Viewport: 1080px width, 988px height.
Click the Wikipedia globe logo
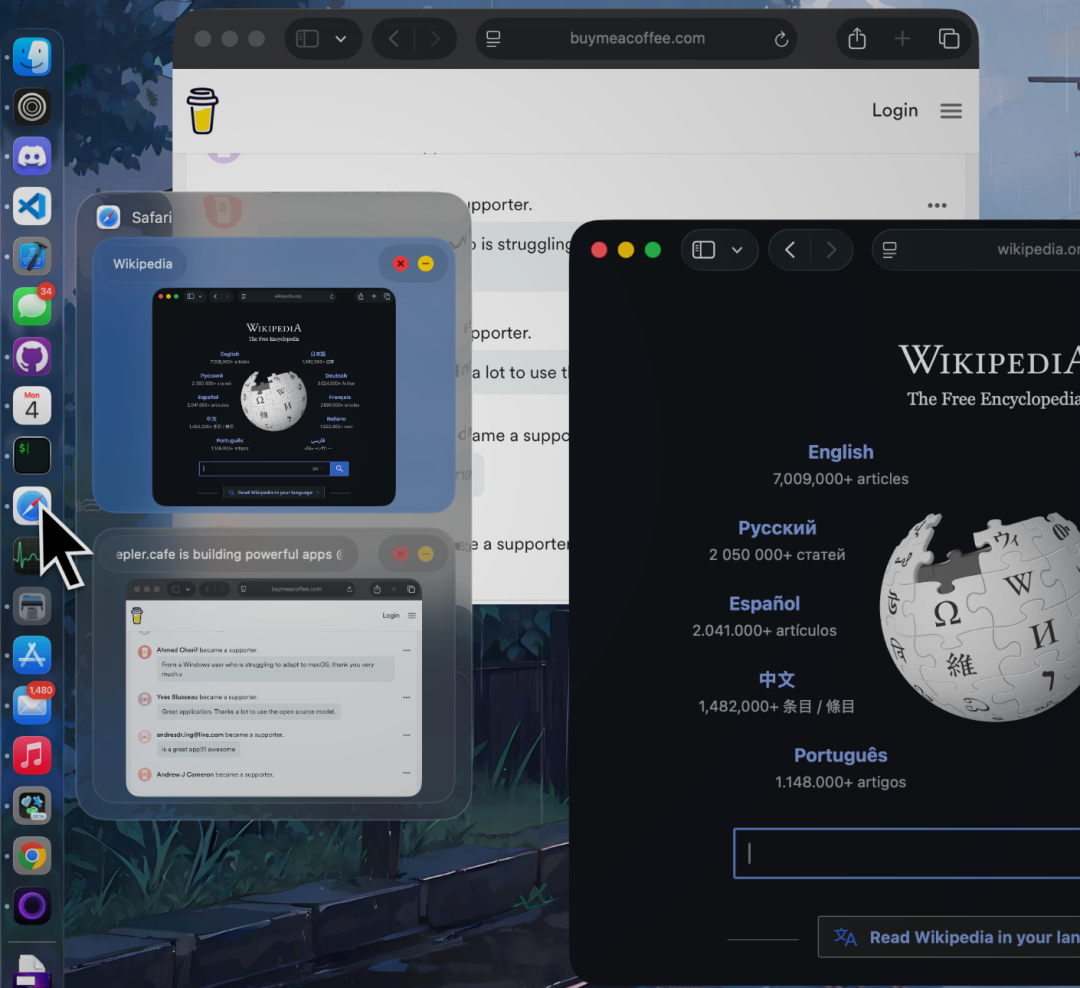click(x=979, y=617)
